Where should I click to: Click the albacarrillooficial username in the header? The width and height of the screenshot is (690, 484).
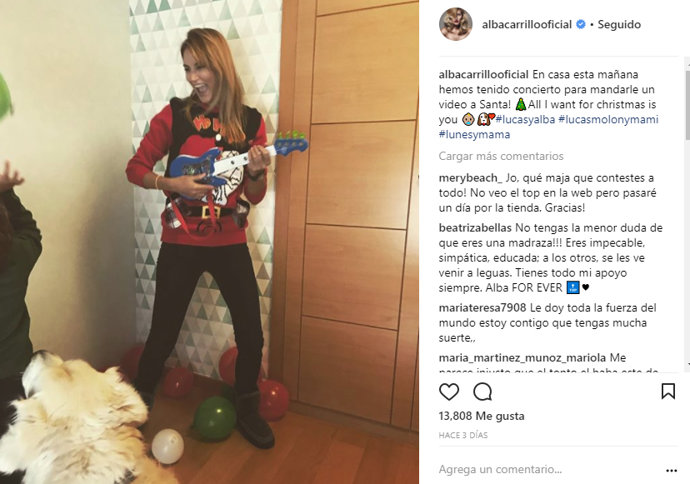[x=527, y=25]
